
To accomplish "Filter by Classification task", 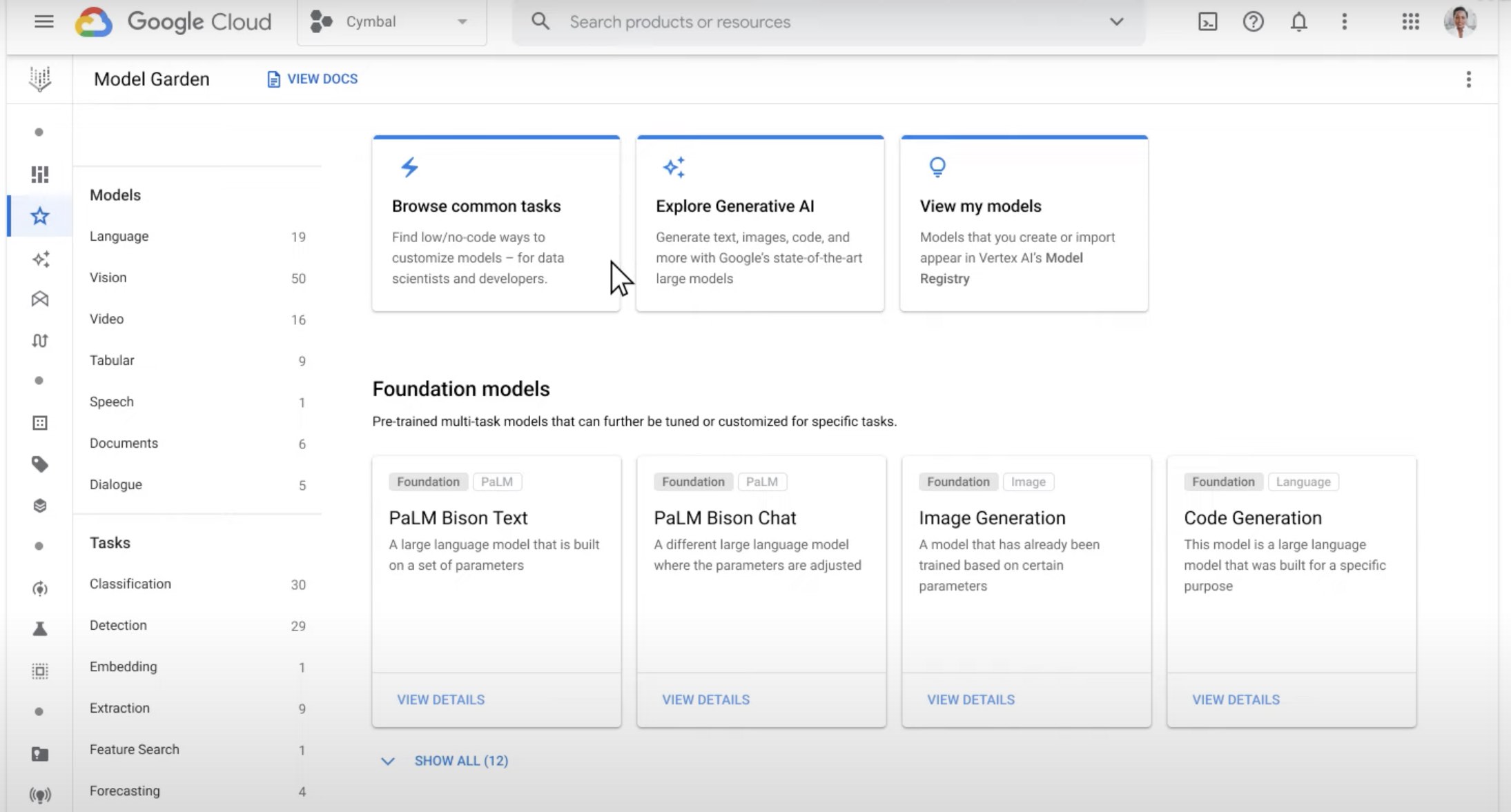I will [130, 584].
